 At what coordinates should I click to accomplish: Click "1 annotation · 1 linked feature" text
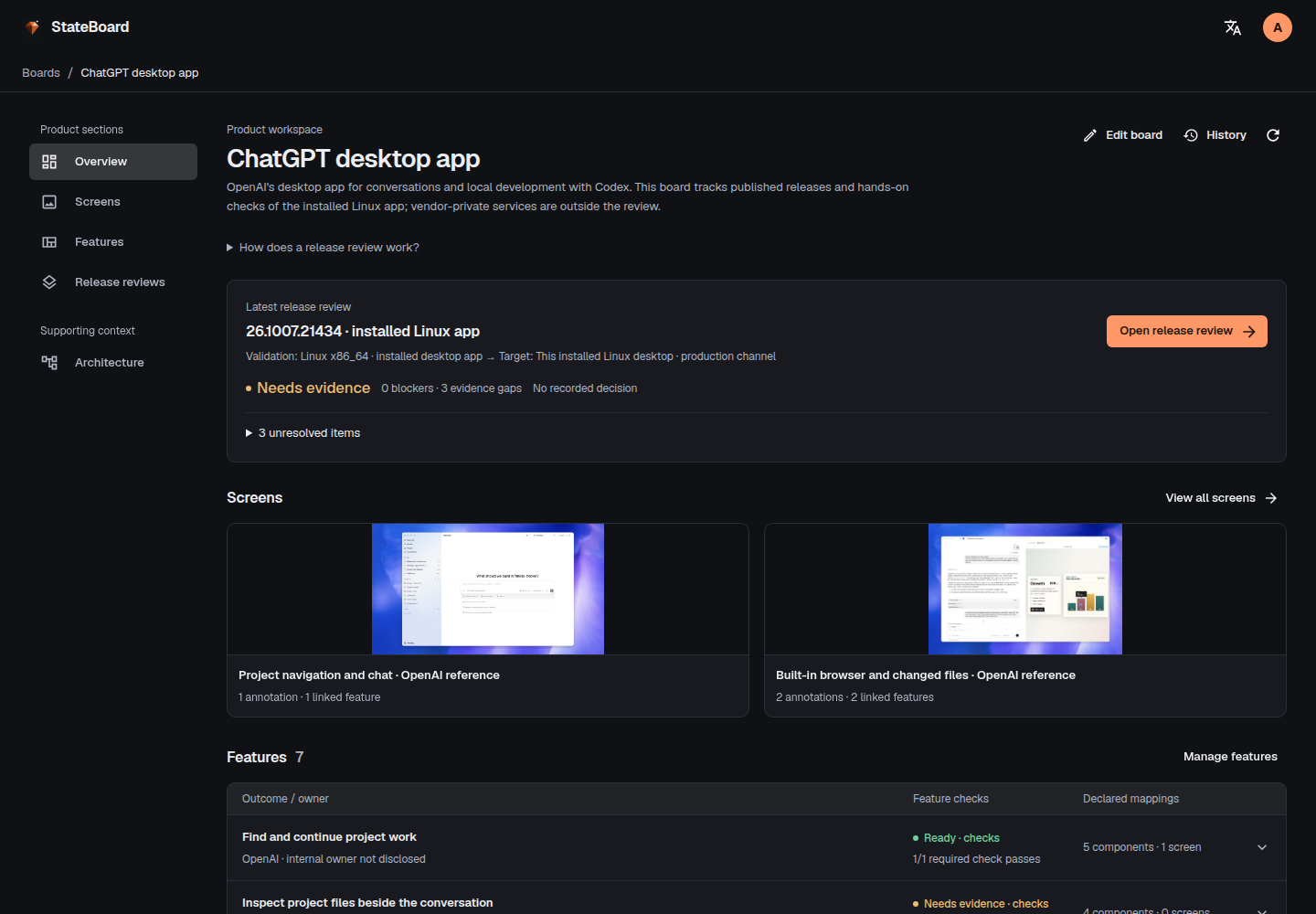(x=310, y=697)
